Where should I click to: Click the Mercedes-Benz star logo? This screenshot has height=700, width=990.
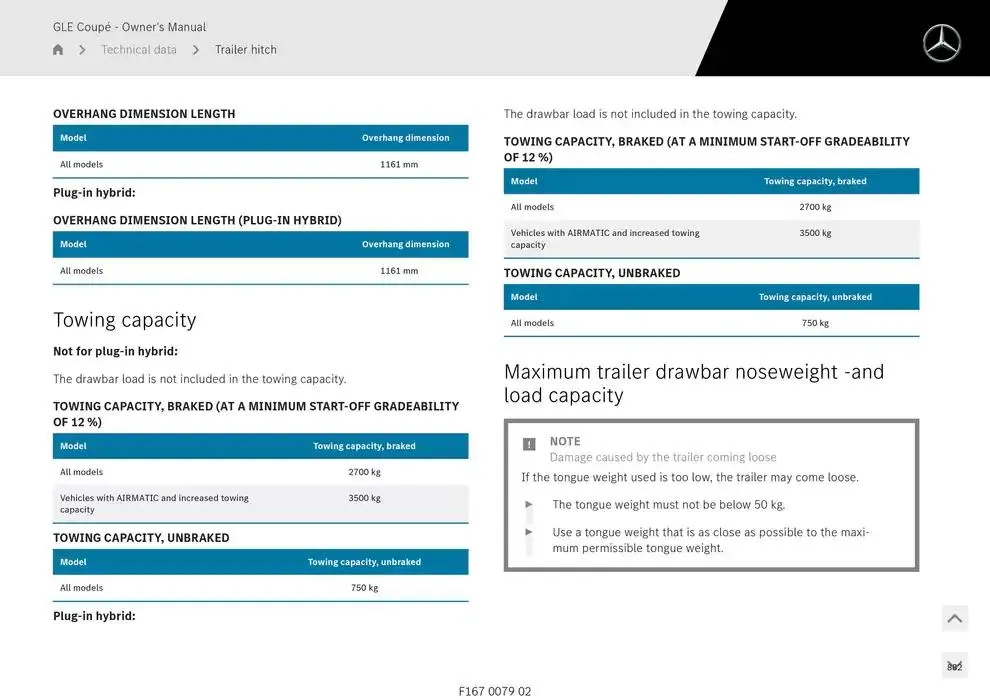[941, 43]
